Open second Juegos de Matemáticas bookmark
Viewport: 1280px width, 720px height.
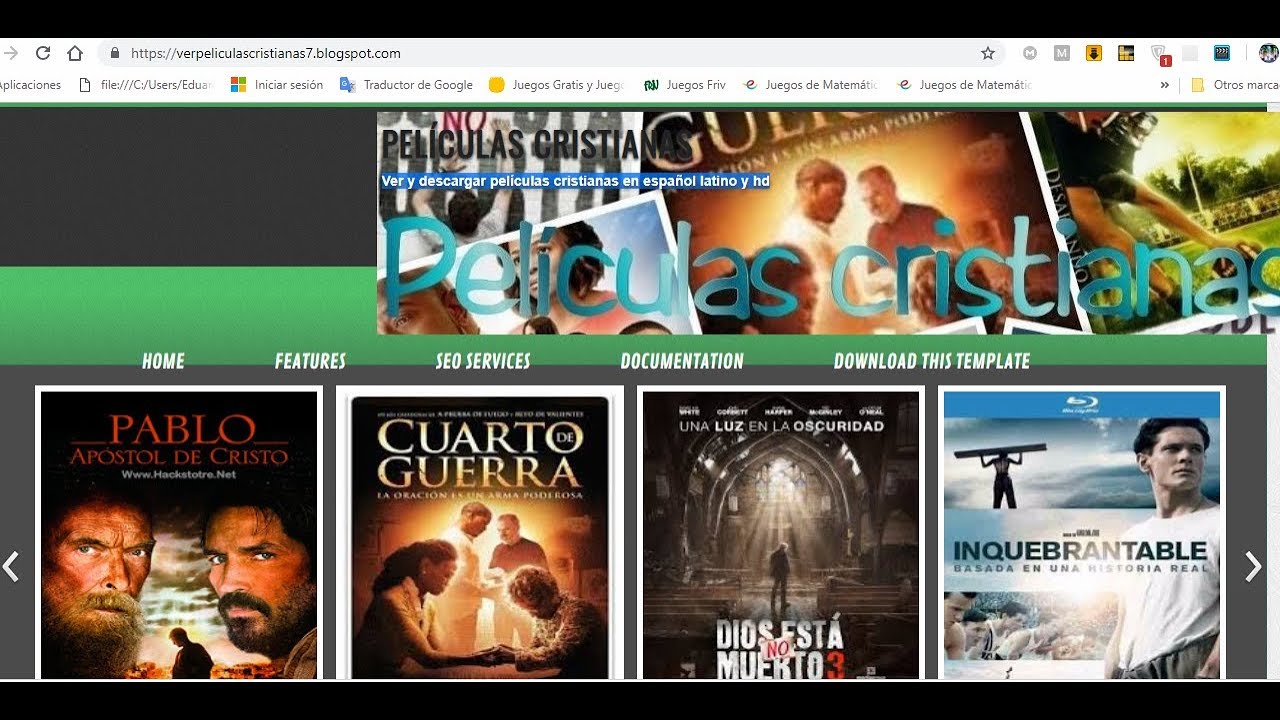click(x=965, y=85)
